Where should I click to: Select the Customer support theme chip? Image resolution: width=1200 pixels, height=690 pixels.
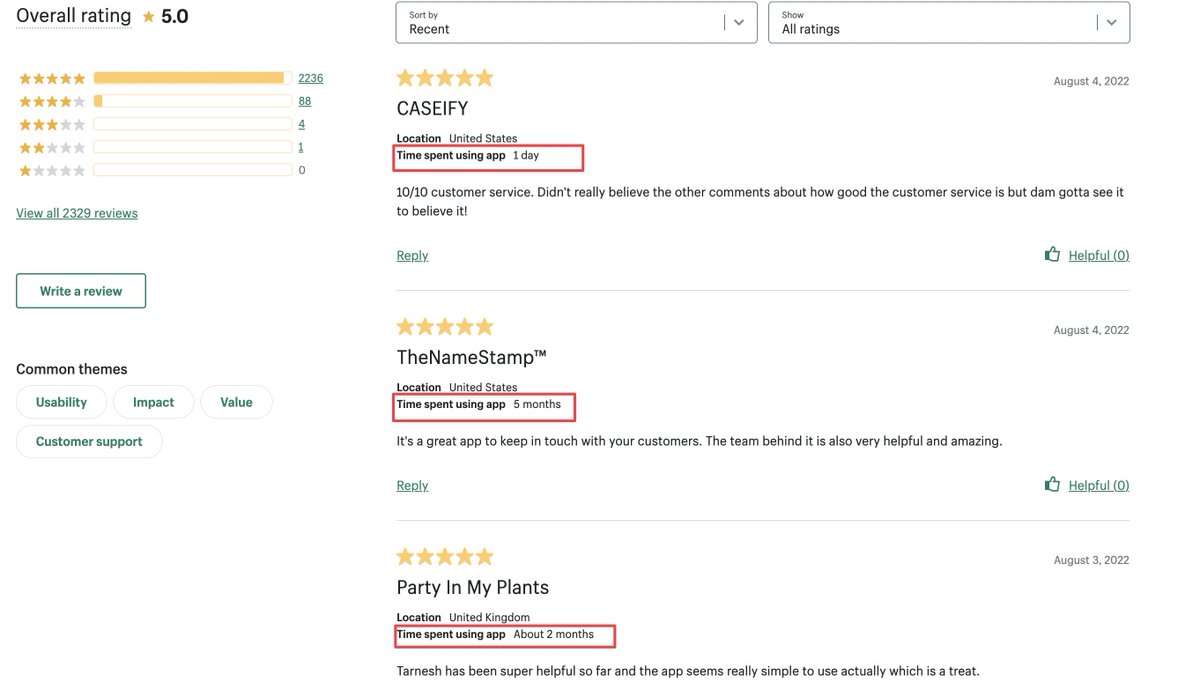pos(89,441)
